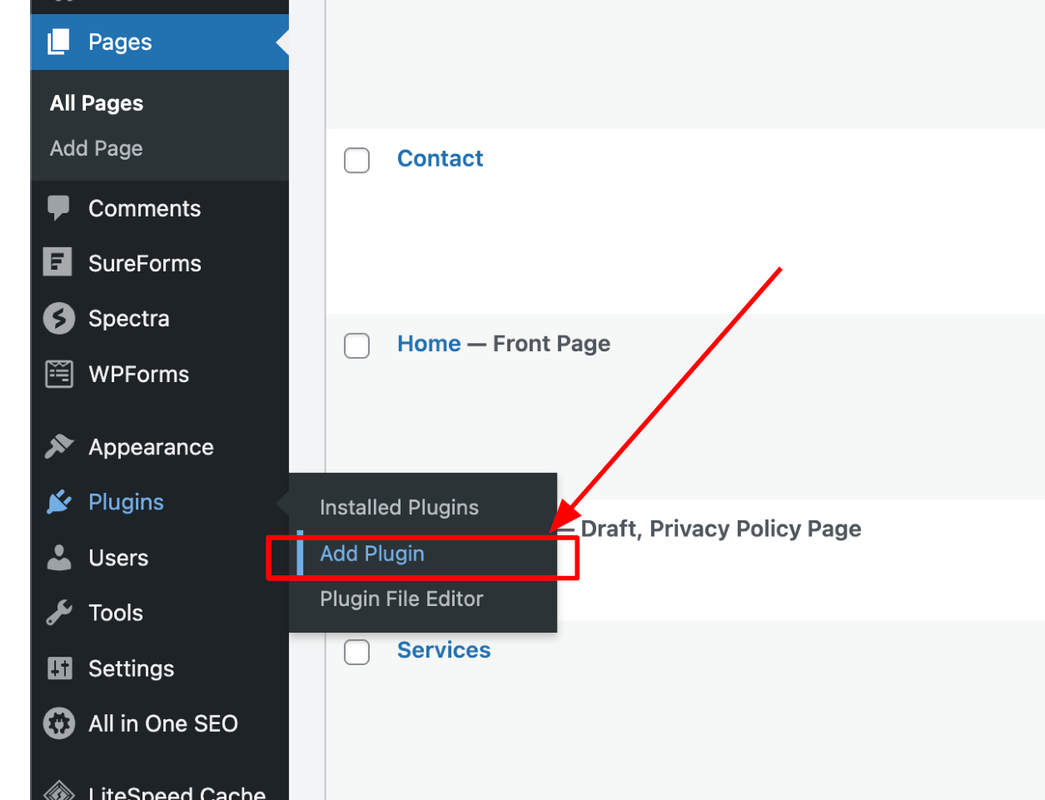This screenshot has height=800, width=1045.
Task: Tick the checkbox for Services page
Action: pyautogui.click(x=357, y=652)
